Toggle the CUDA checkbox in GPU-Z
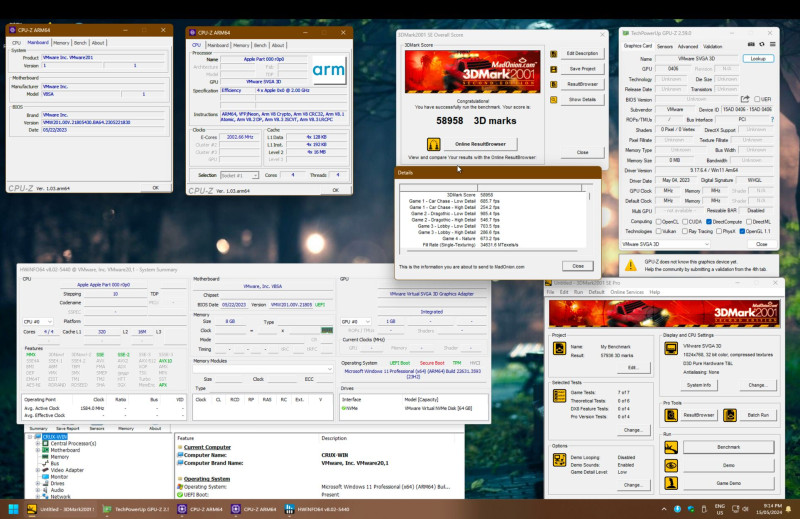The height and width of the screenshot is (519, 800). [x=685, y=221]
